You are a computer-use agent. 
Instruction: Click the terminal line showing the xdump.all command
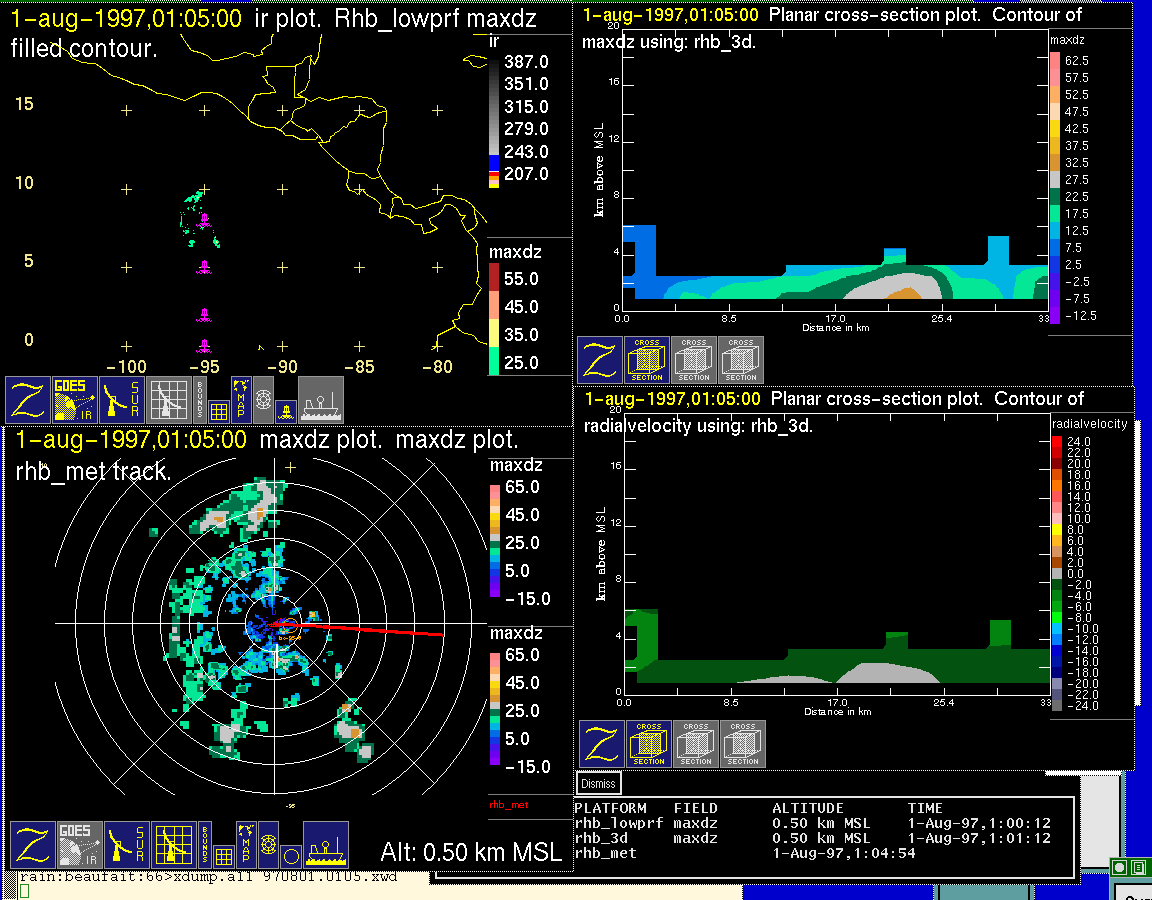[x=208, y=877]
